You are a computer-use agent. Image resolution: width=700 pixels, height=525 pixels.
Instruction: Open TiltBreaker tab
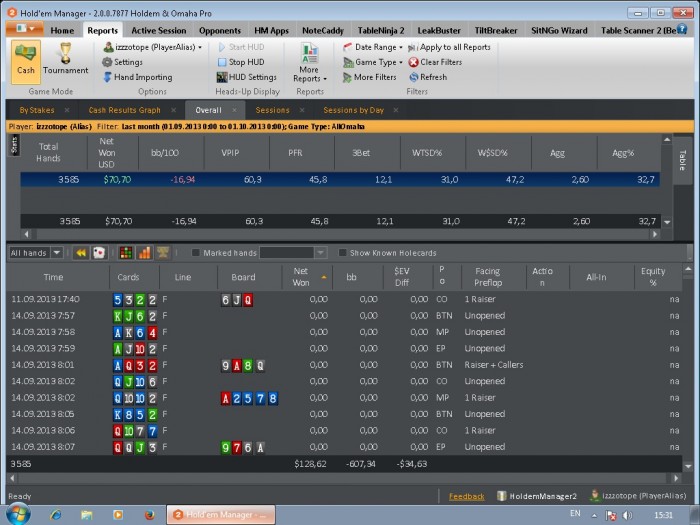tap(496, 30)
